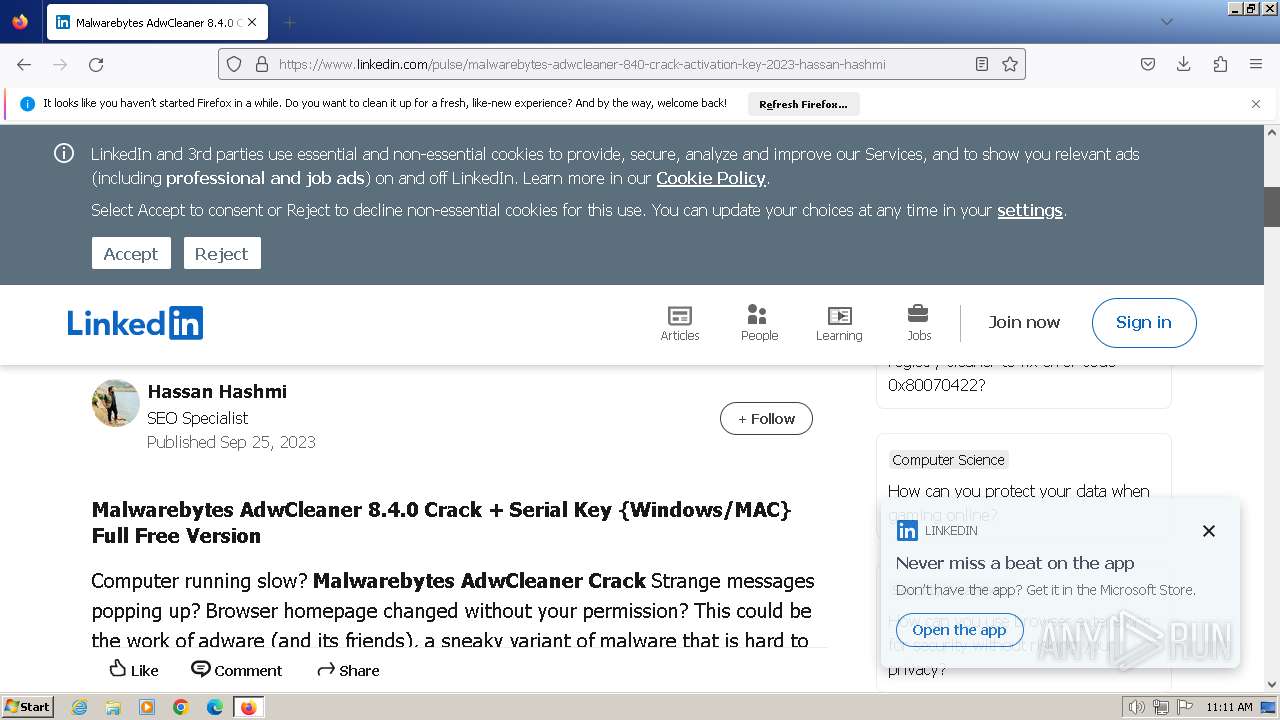Screen dimensions: 1280x720
Task: Accept the LinkedIn cookies
Action: click(131, 253)
